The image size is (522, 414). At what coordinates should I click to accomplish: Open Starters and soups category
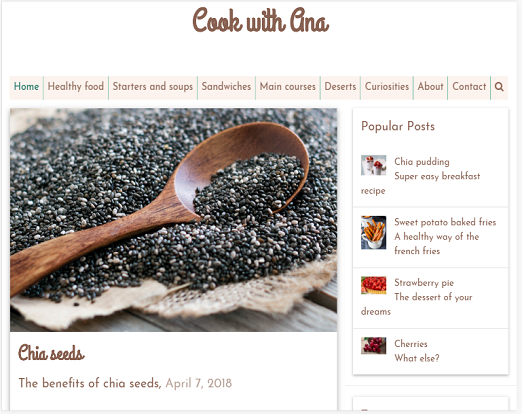[x=153, y=87]
